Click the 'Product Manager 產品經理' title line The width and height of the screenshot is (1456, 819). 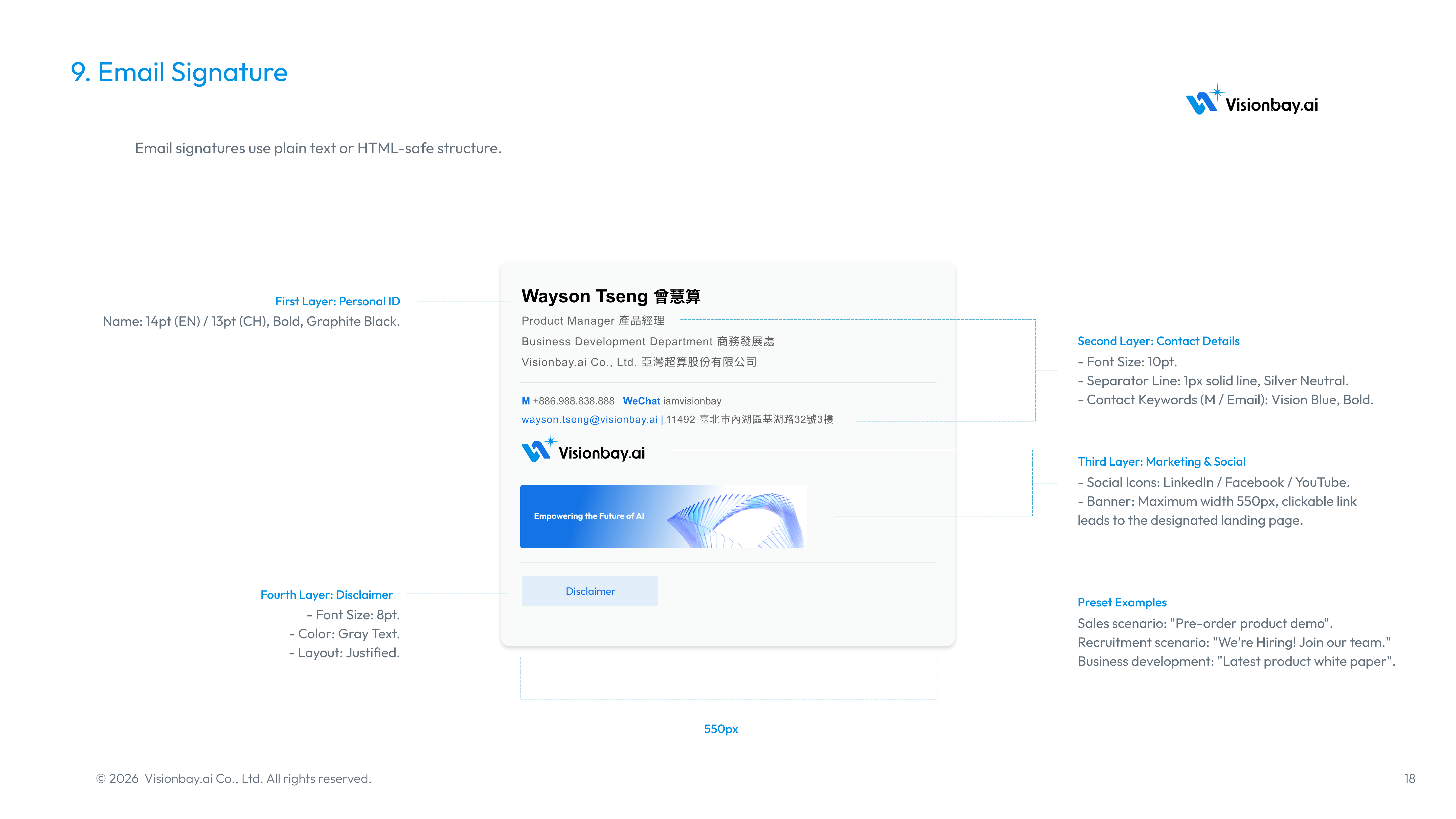(x=593, y=321)
